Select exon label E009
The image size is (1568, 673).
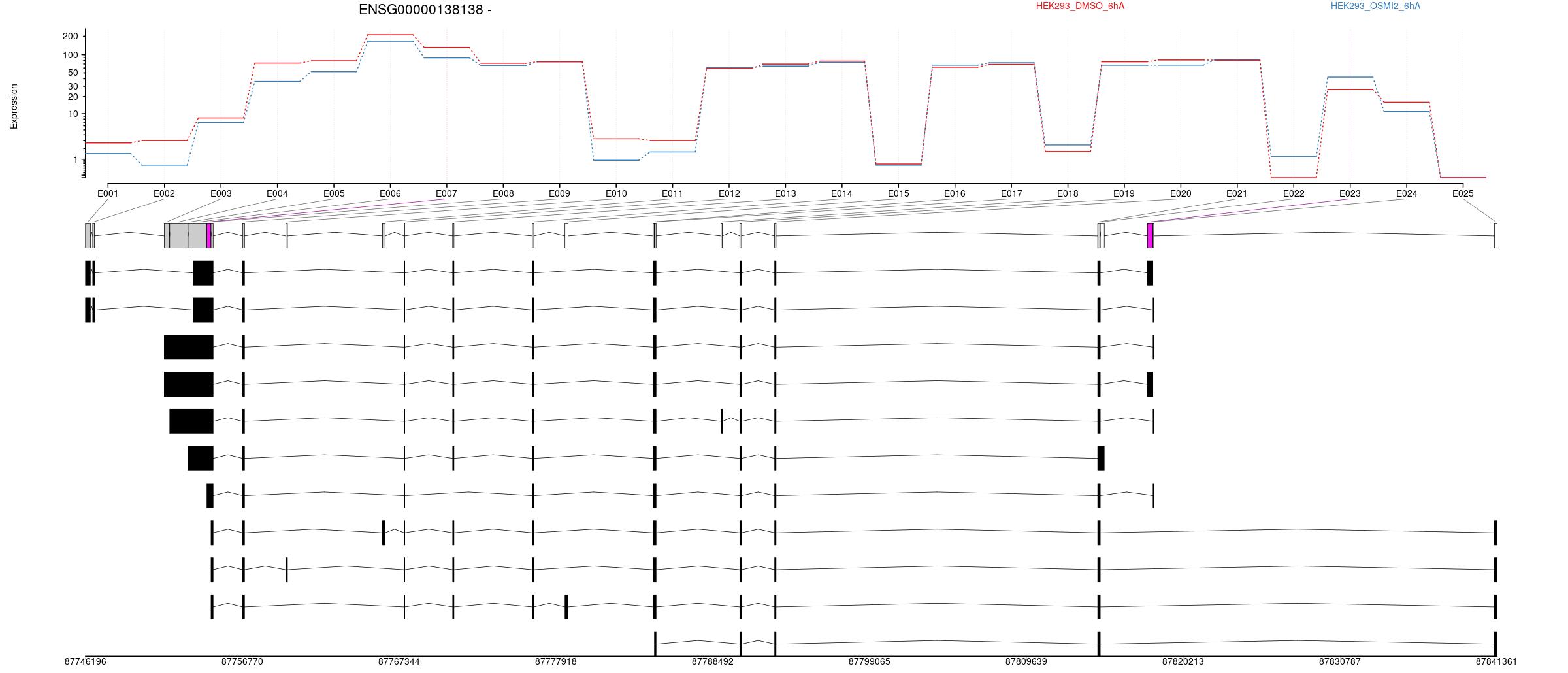pos(559,193)
